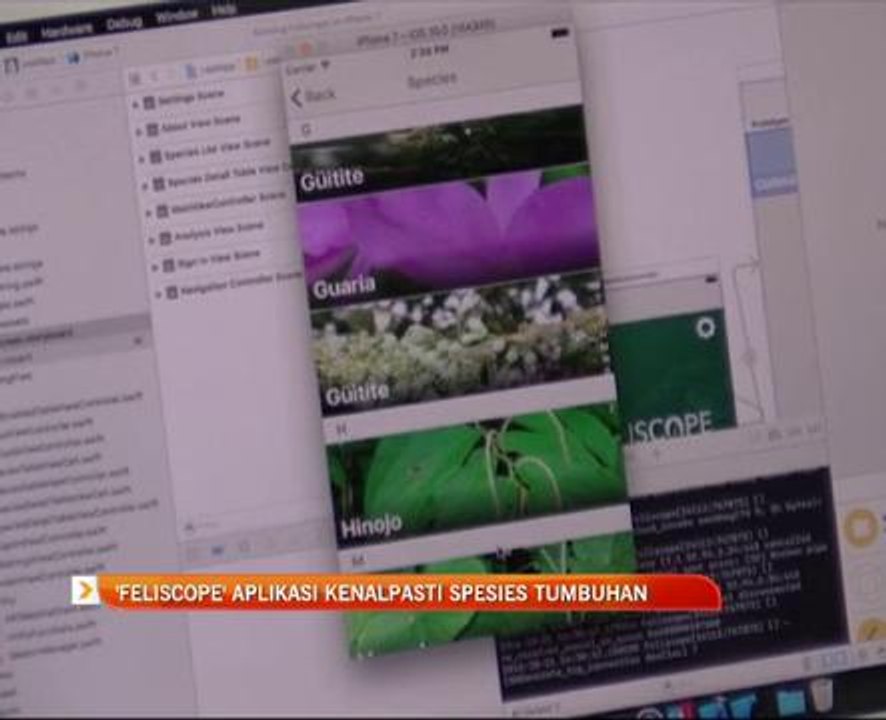Image resolution: width=886 pixels, height=720 pixels.
Task: Expand the About View Scene triangle
Action: [x=138, y=132]
